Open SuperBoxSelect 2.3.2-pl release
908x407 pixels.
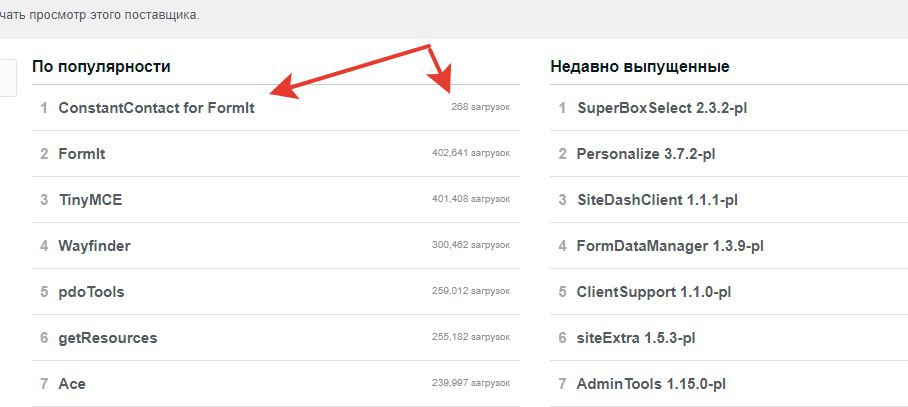pos(662,108)
